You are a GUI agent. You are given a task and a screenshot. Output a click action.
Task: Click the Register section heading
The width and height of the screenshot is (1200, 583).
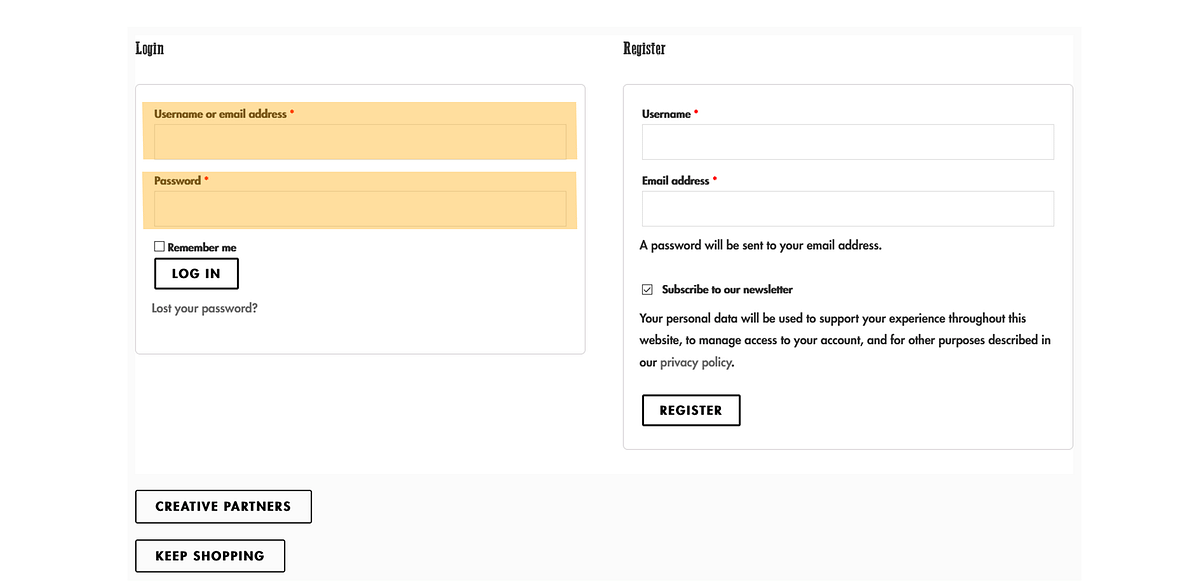point(644,48)
